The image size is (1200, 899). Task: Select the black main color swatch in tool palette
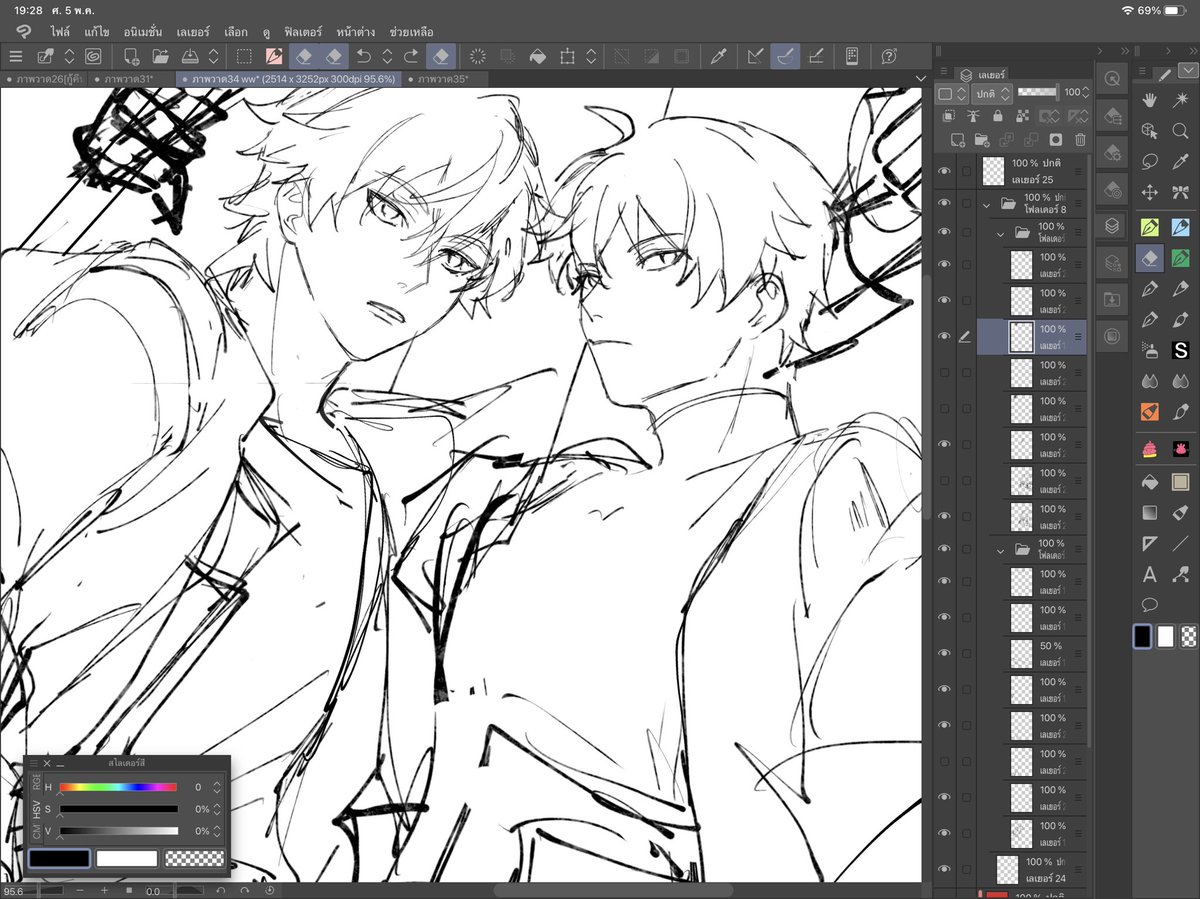(1143, 637)
